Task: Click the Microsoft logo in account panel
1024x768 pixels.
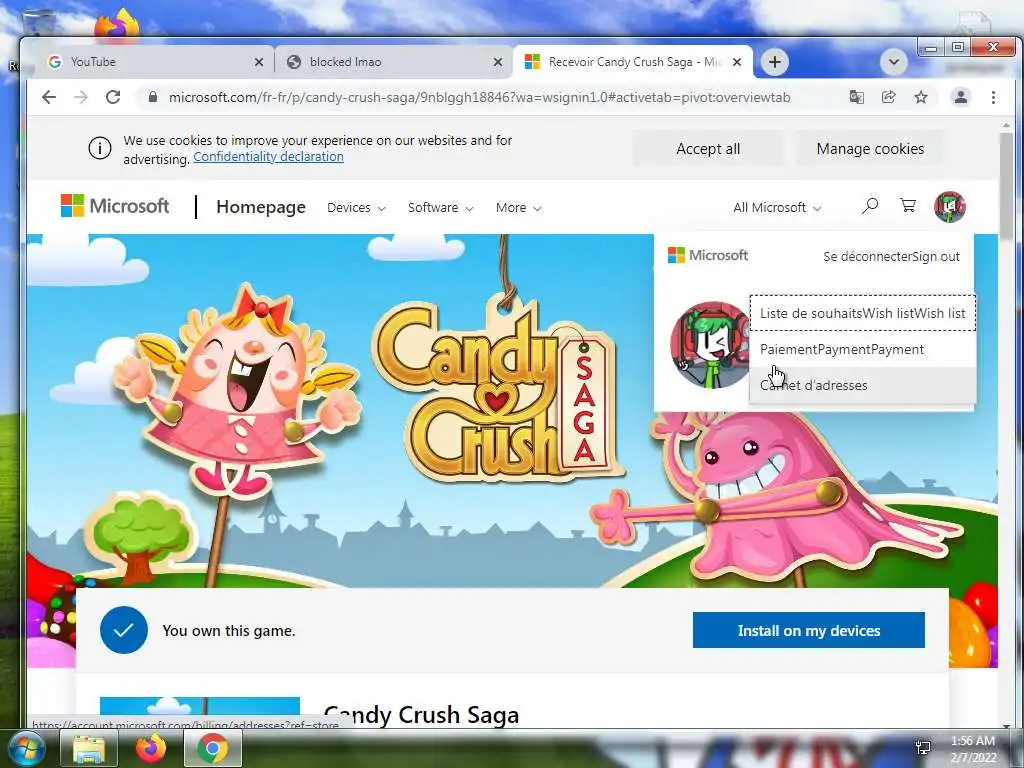Action: click(x=708, y=255)
